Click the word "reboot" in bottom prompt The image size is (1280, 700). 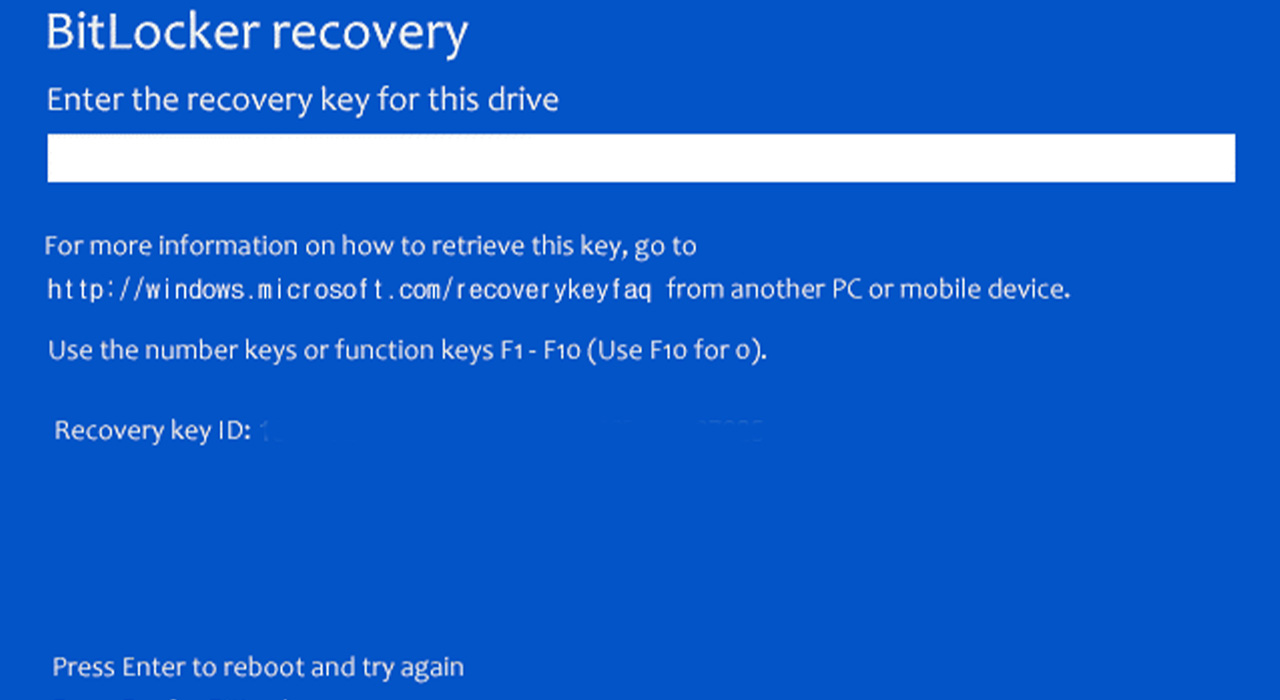click(x=257, y=667)
